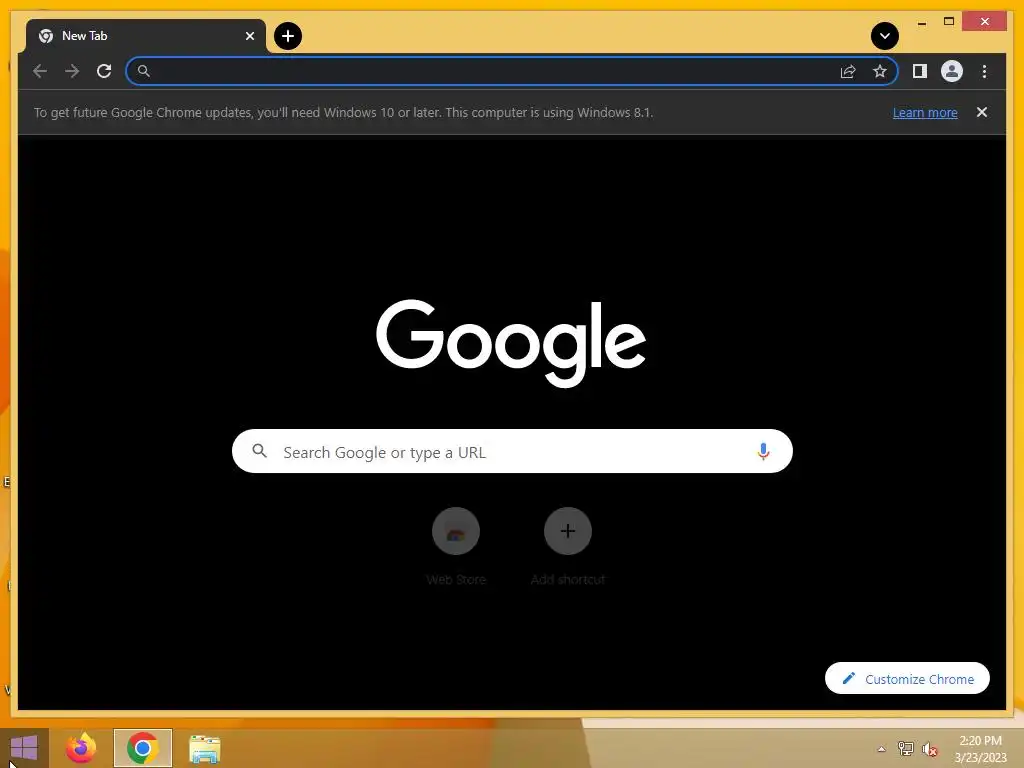Open the profile avatar menu

tap(952, 71)
